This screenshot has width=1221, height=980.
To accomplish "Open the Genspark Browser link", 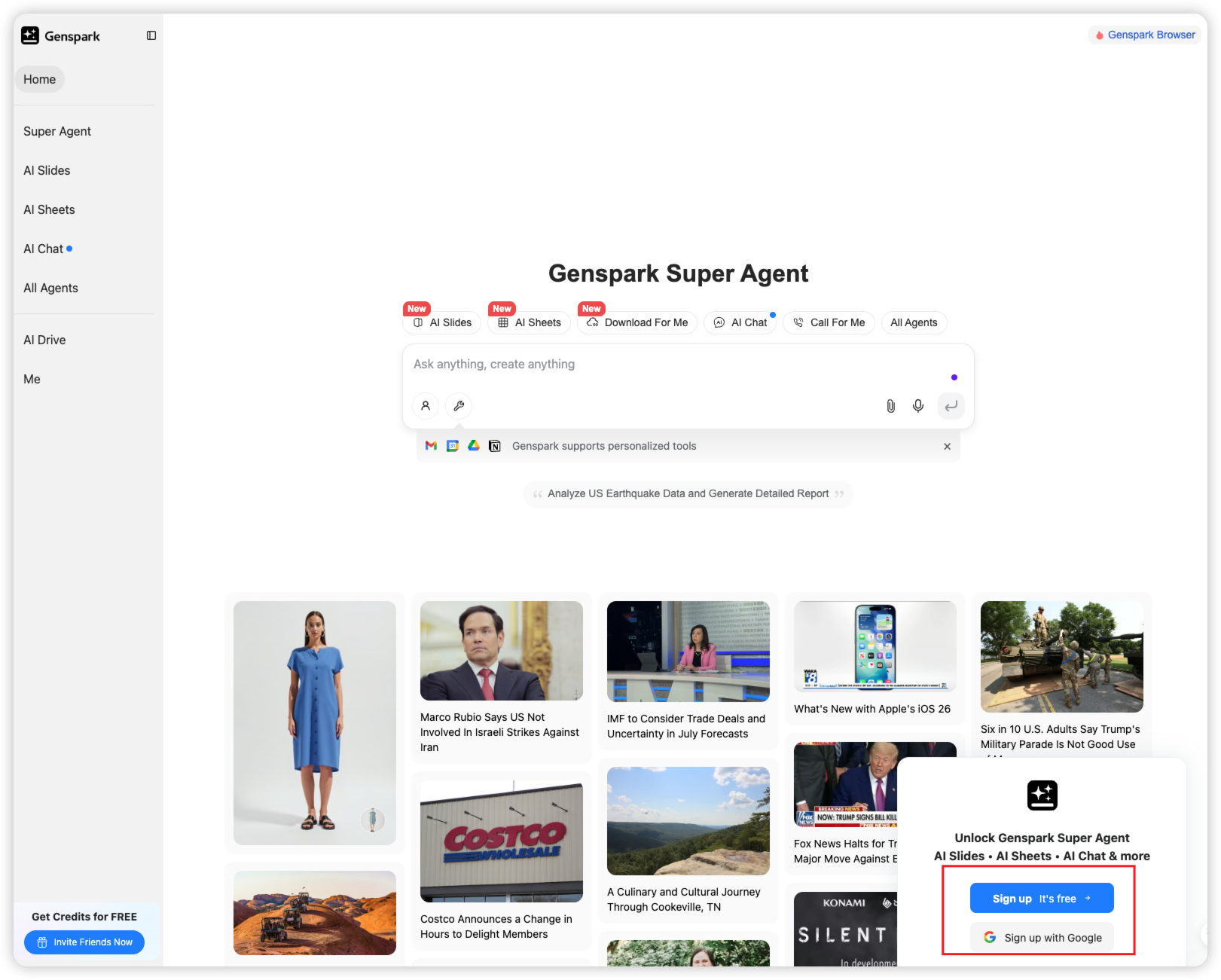I will 1145,35.
